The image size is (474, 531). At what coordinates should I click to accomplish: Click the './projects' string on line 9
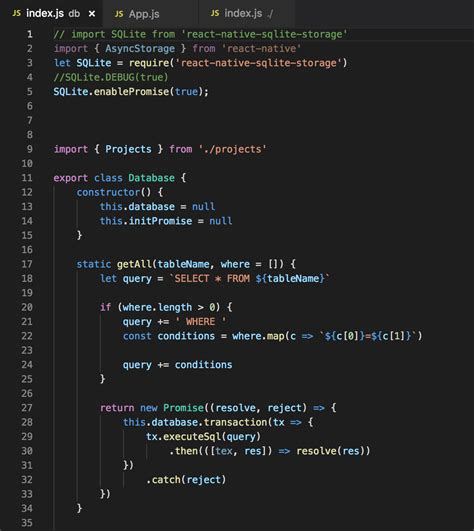click(232, 149)
